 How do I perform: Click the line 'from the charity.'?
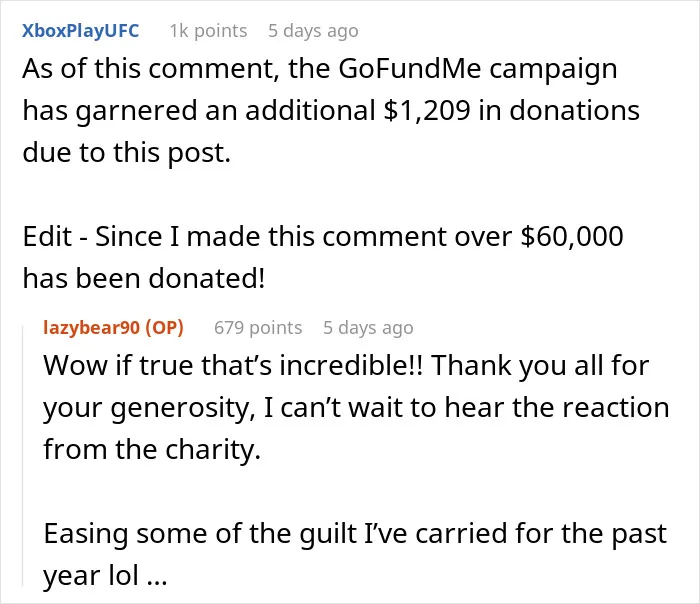click(x=152, y=449)
